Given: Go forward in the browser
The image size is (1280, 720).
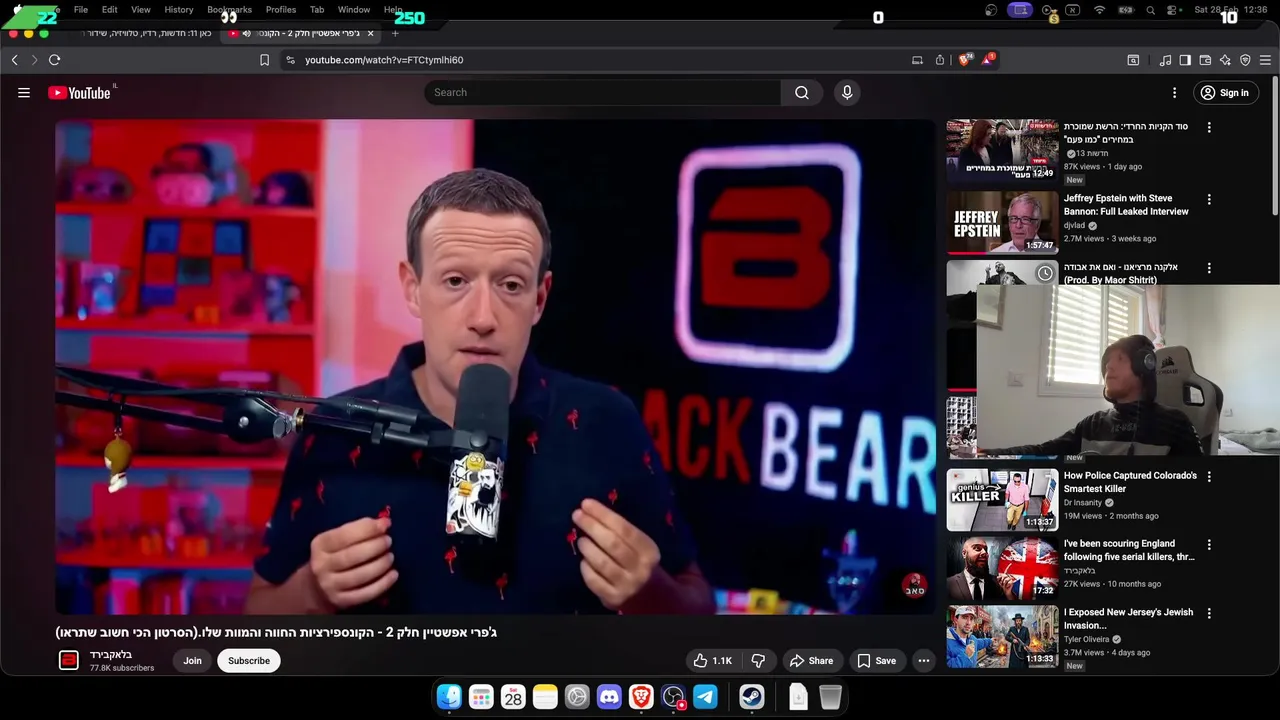Looking at the screenshot, I should 34,60.
